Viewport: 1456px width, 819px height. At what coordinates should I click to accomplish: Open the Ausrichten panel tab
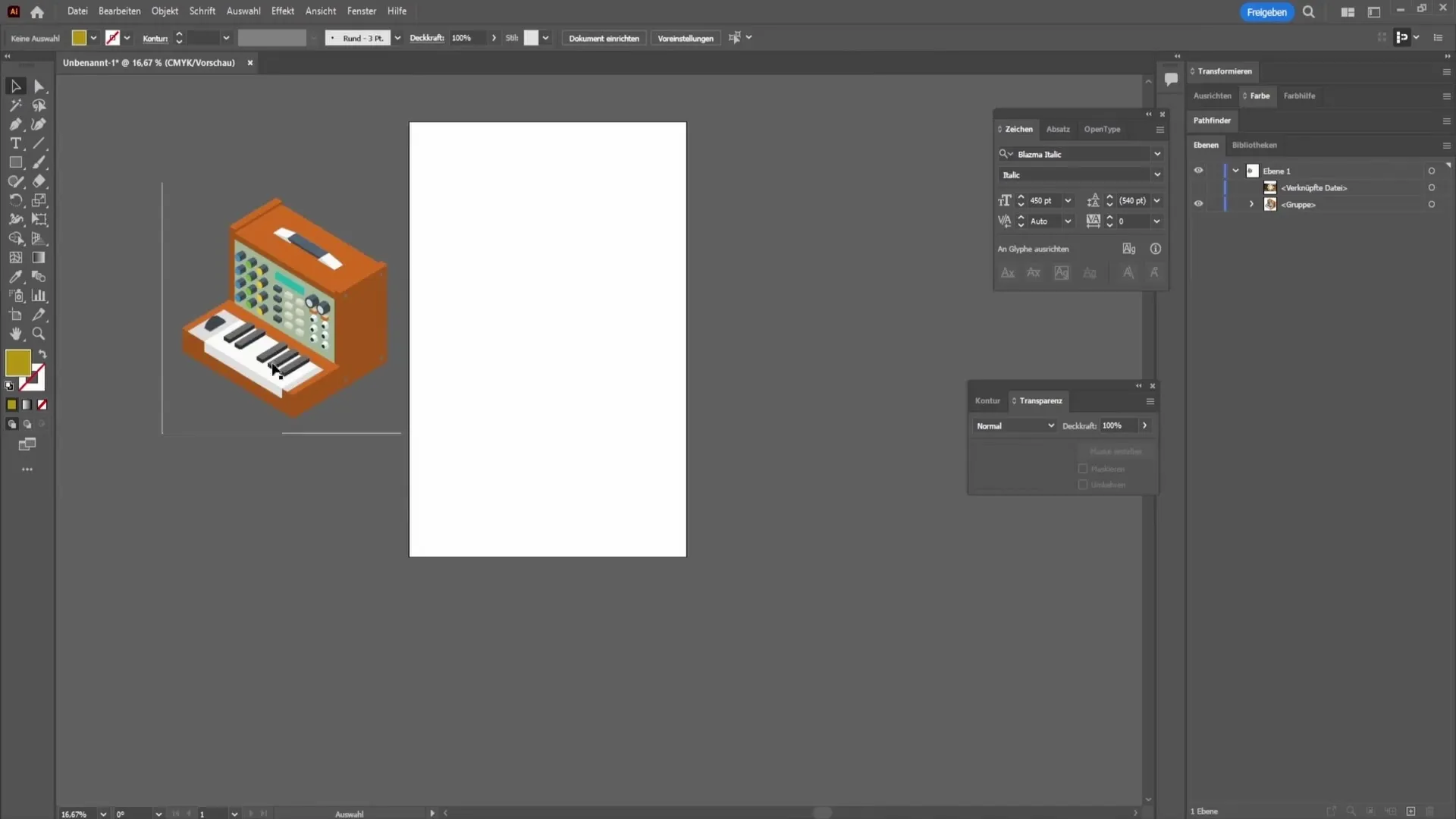pyautogui.click(x=1212, y=96)
